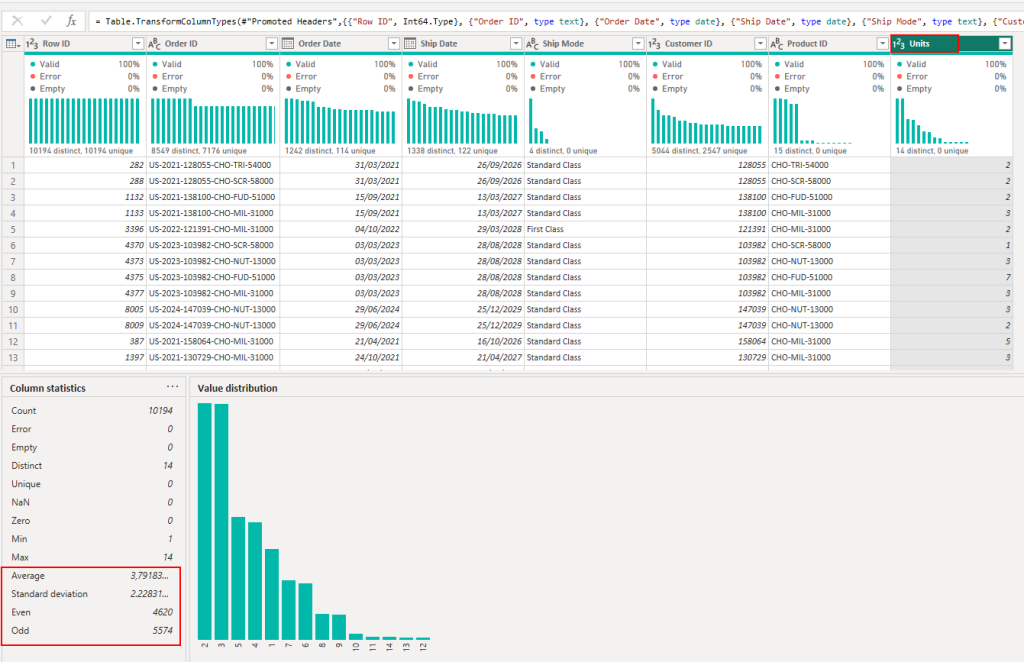The height and width of the screenshot is (662, 1024).
Task: Click Ship Date cell 16/10/2026
Action: pos(463,341)
